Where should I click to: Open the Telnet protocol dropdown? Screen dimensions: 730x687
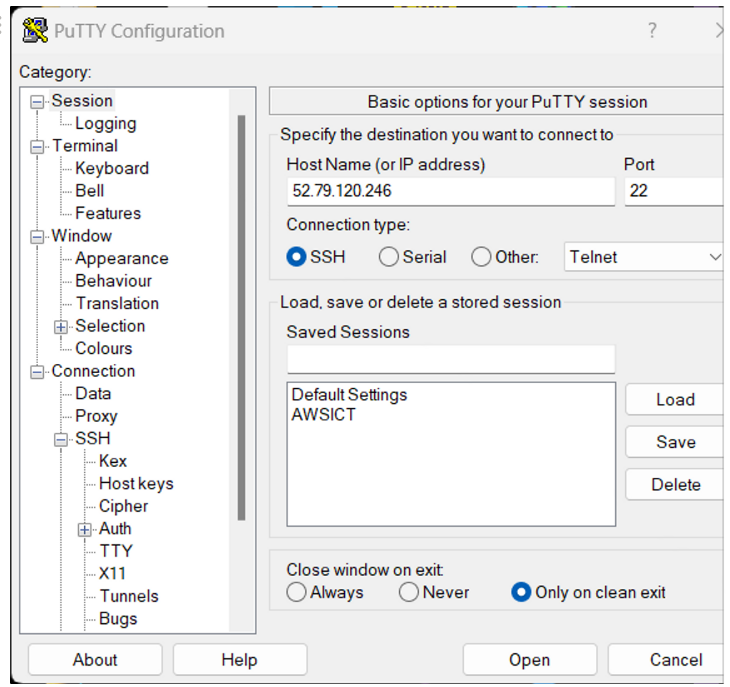643,256
